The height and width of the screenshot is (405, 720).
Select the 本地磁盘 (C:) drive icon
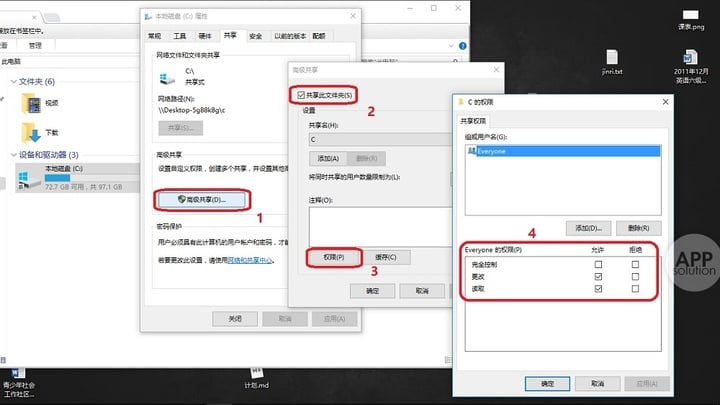29,180
